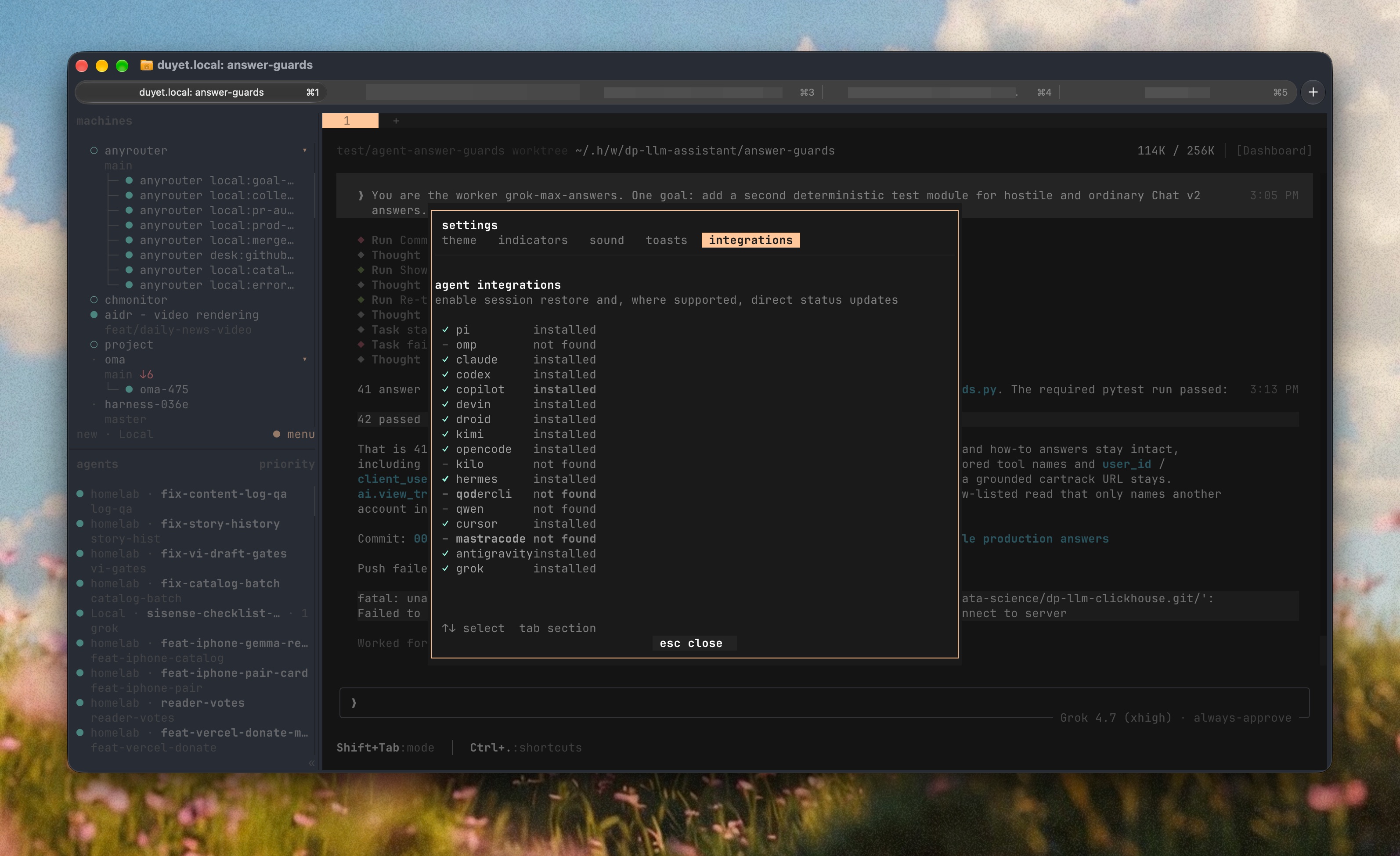Select pane tab 1
The height and width of the screenshot is (856, 1400).
click(x=350, y=120)
